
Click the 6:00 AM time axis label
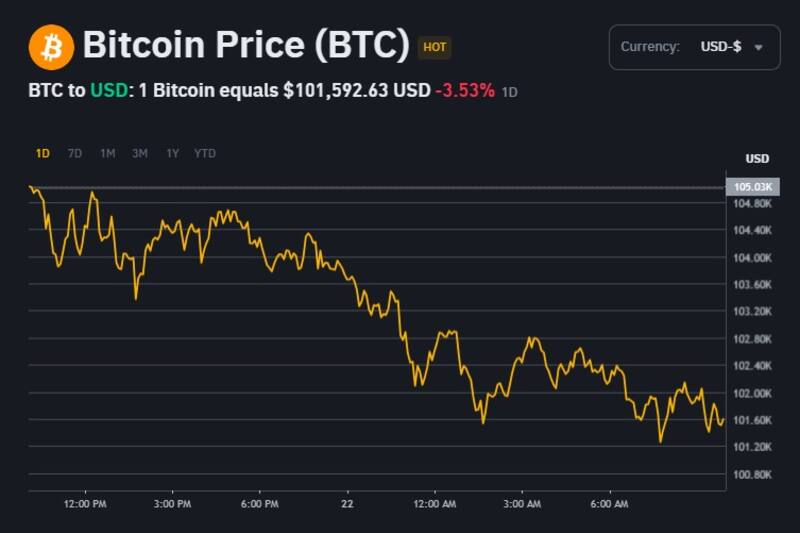pyautogui.click(x=608, y=503)
